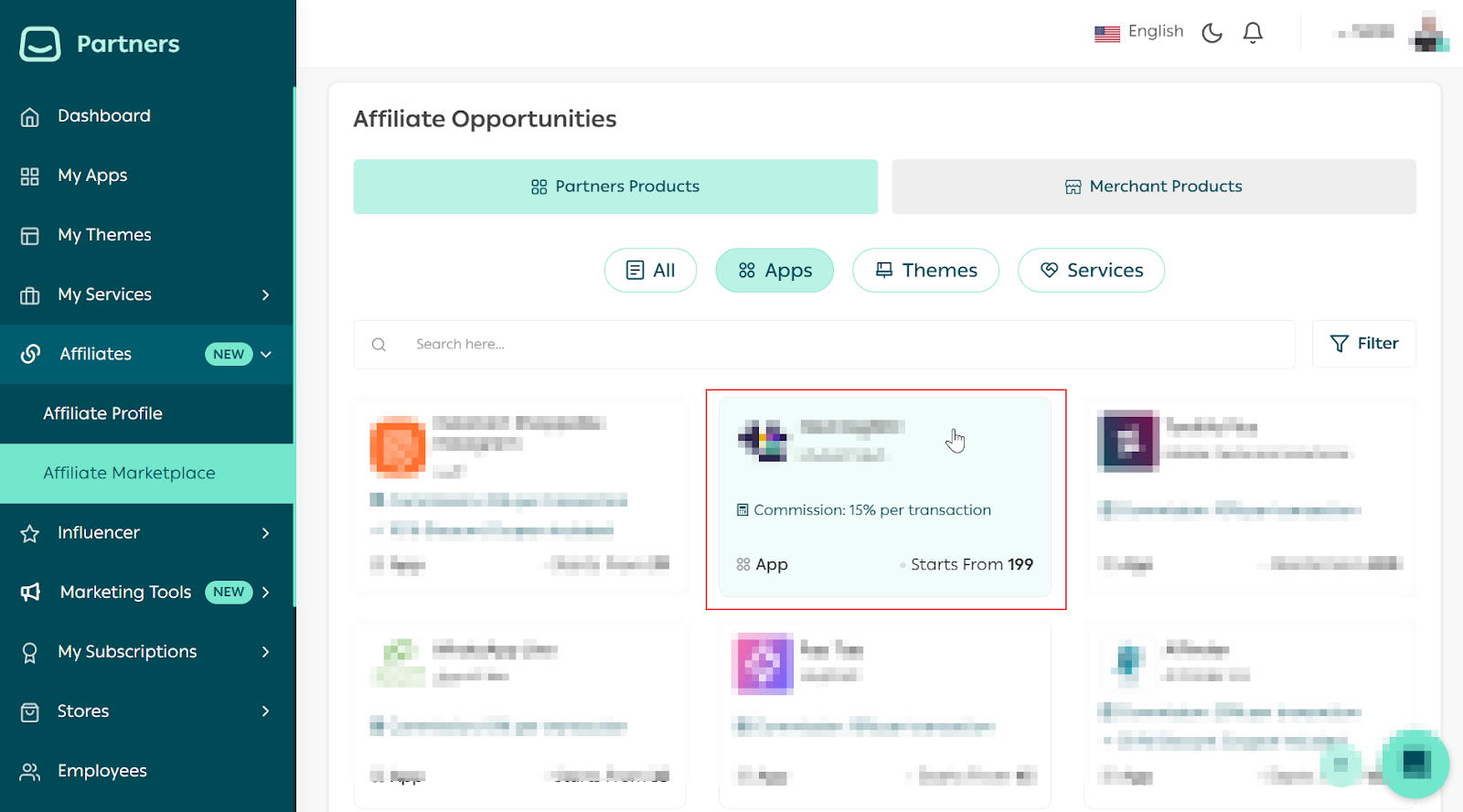1463x812 pixels.
Task: Switch to the Merchant Products tab
Action: [x=1153, y=187]
